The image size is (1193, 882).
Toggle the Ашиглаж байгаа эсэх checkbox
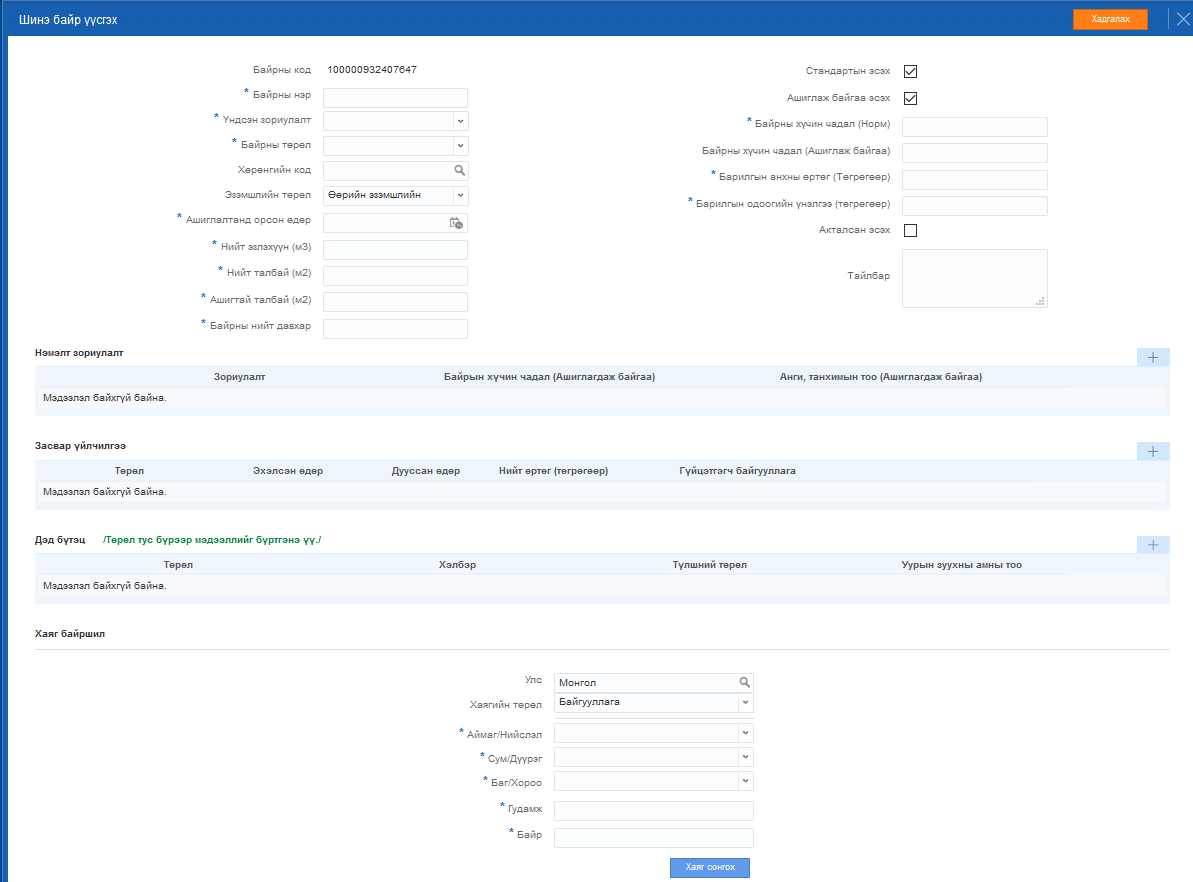click(910, 98)
